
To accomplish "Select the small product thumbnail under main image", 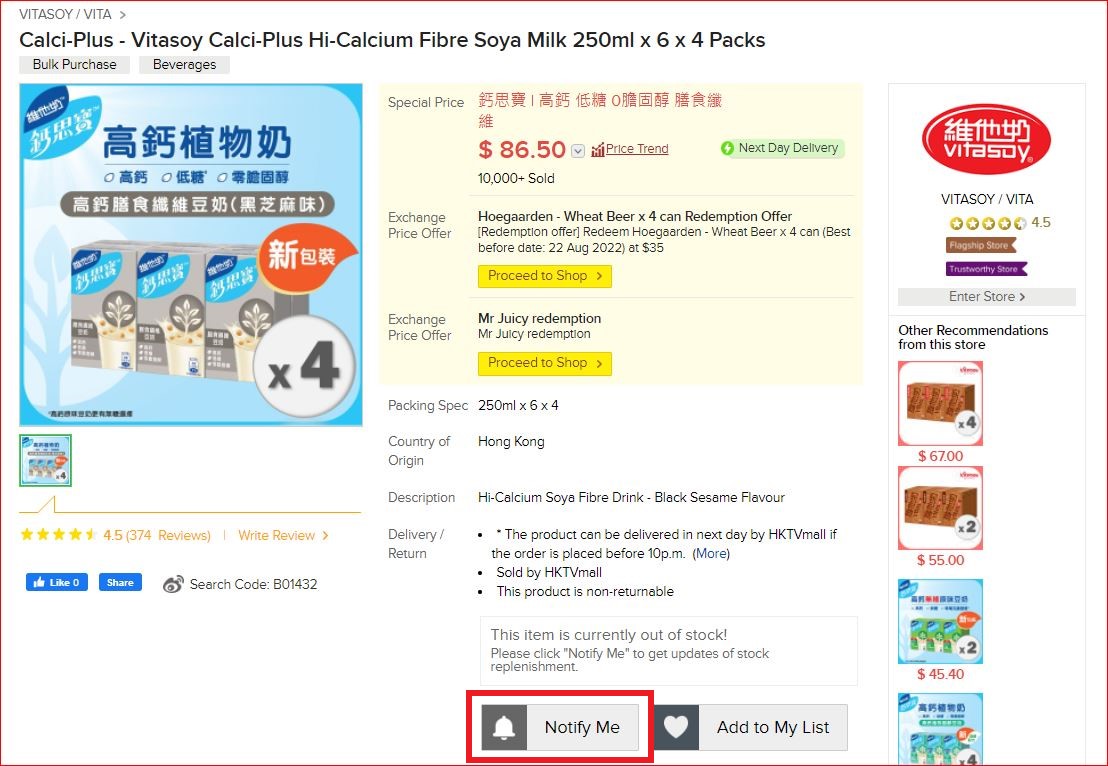I will [x=45, y=460].
